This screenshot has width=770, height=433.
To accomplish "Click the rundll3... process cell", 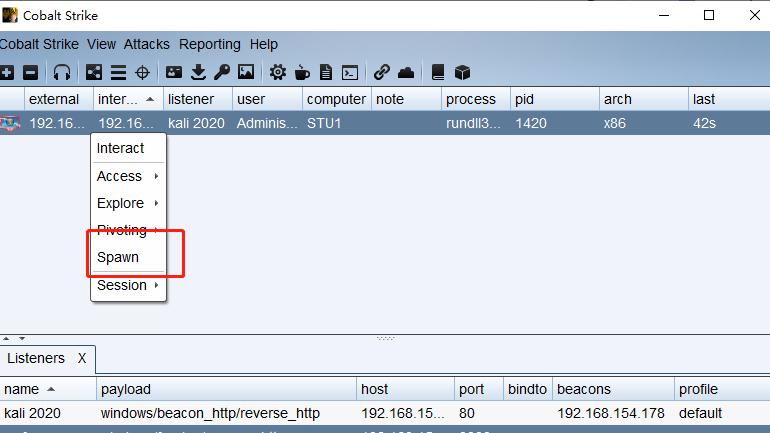I will point(476,123).
